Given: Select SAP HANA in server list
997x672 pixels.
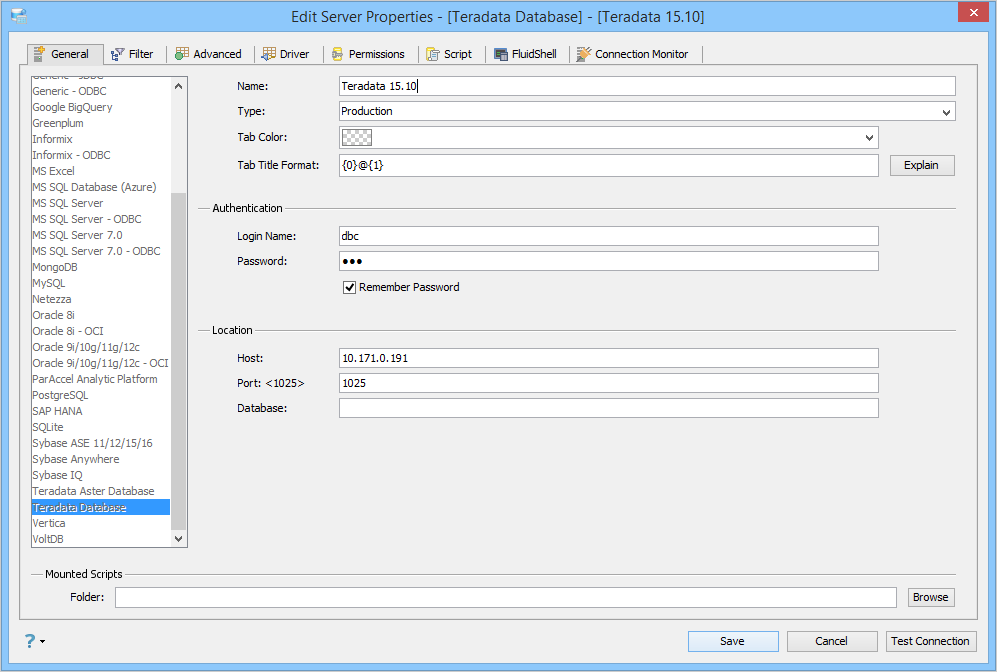Looking at the screenshot, I should point(101,411).
